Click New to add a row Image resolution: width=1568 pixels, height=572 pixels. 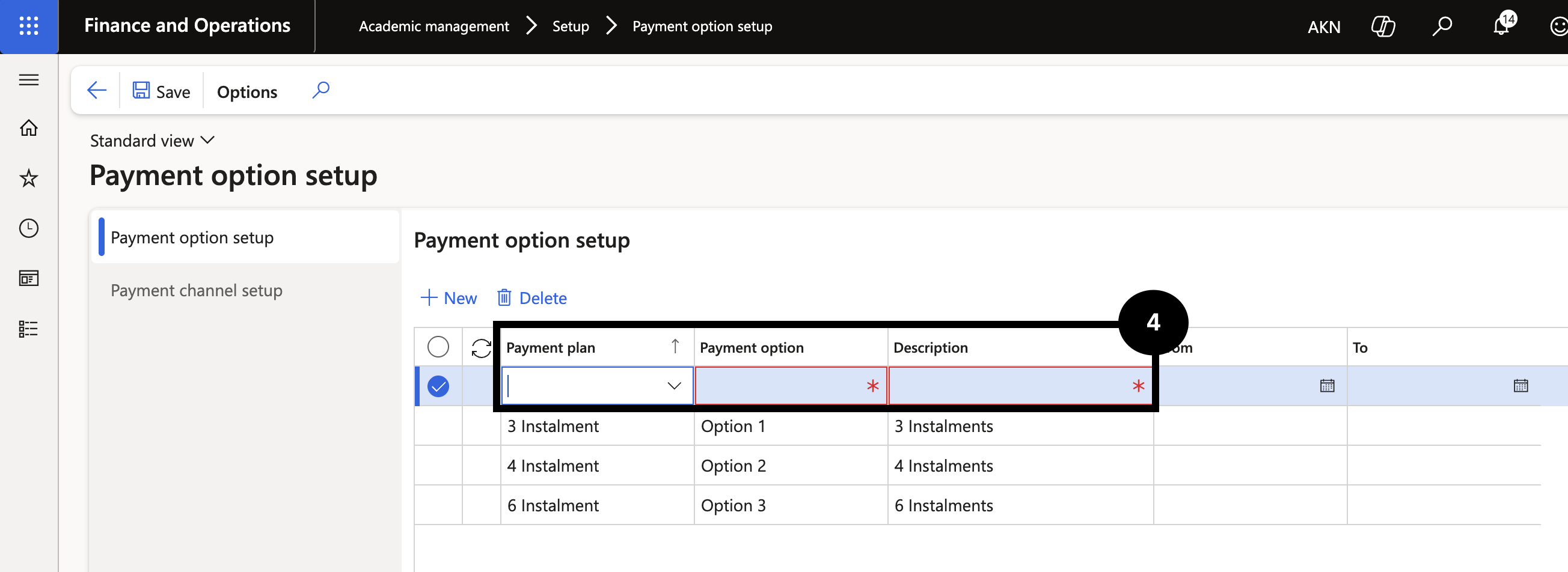pyautogui.click(x=449, y=298)
